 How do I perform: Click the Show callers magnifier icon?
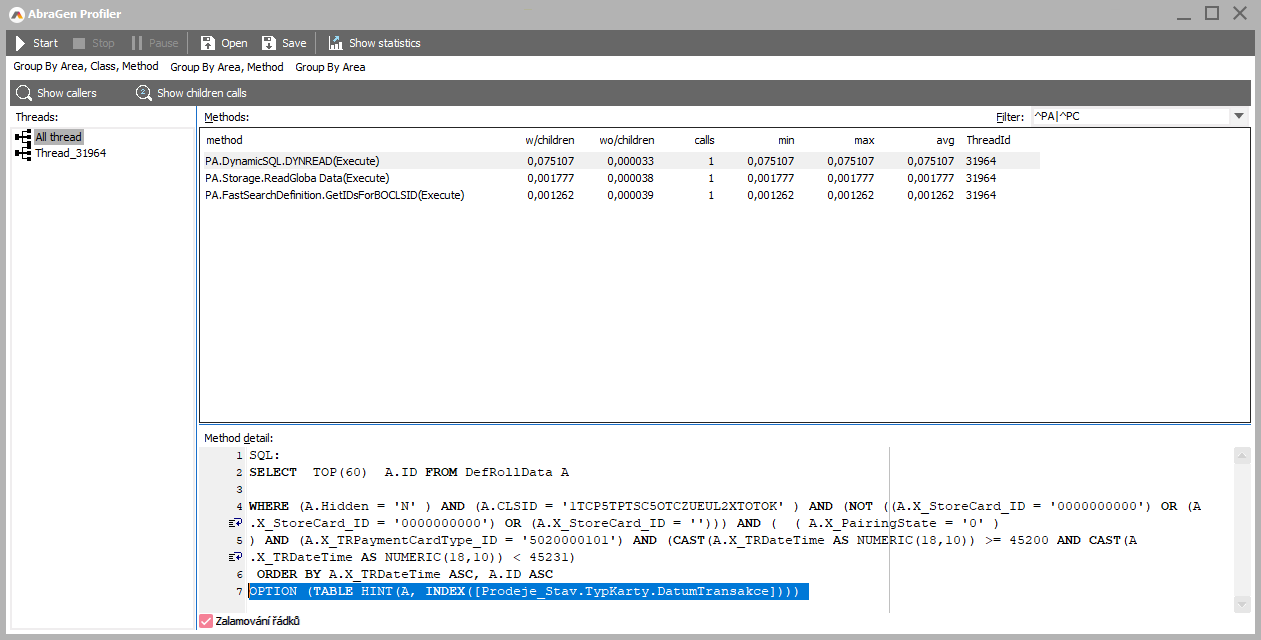(24, 93)
